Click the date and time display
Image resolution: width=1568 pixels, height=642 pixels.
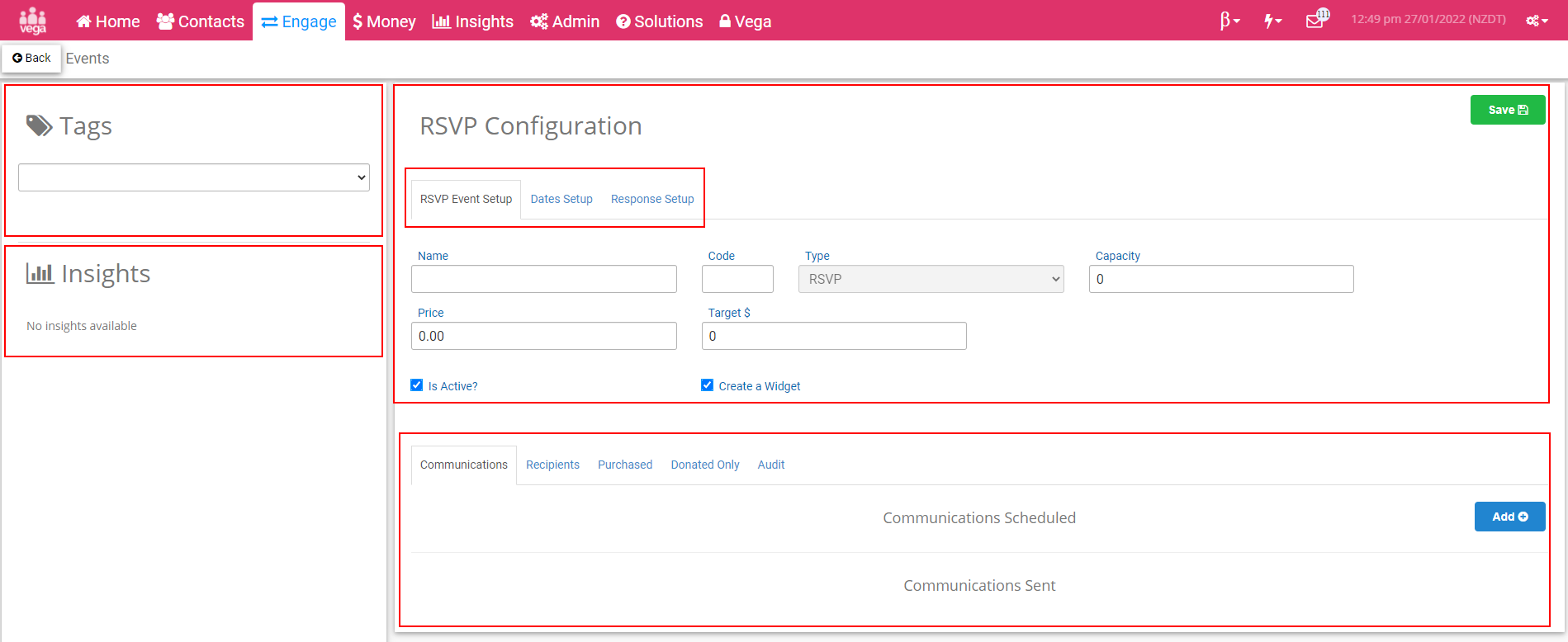[x=1428, y=19]
